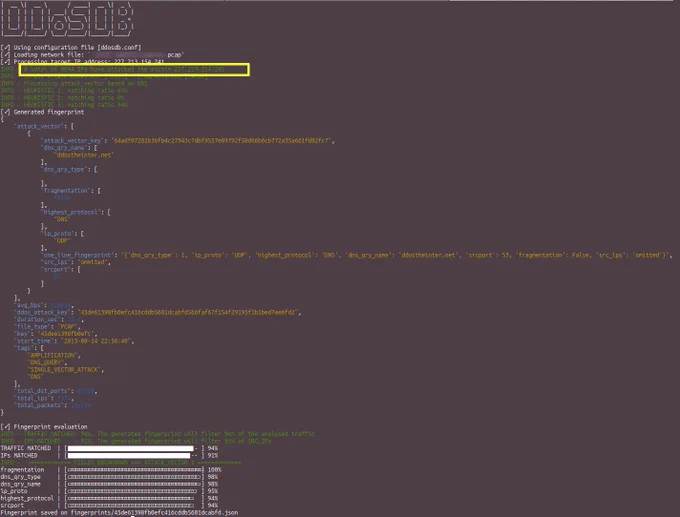The width and height of the screenshot is (680, 517).
Task: Click the "ip_proto" JSON key
Action: (59, 233)
